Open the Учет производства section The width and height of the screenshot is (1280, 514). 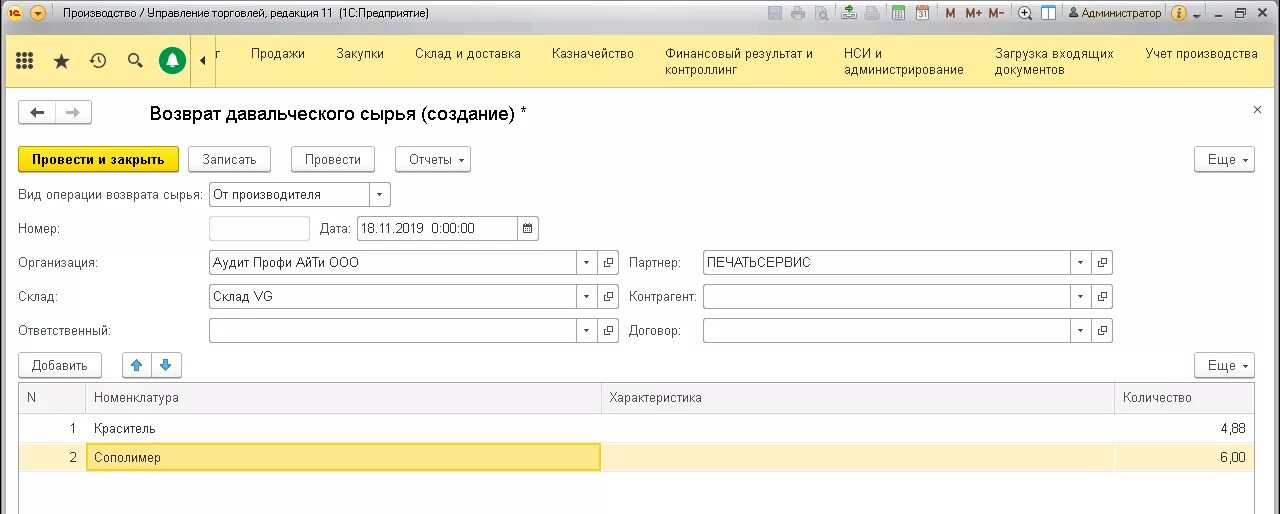coord(1201,54)
